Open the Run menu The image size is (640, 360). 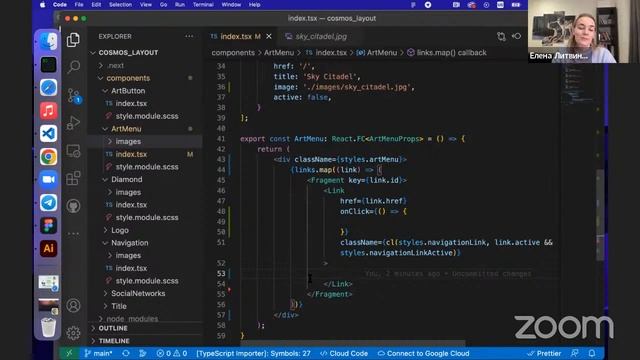coord(180,4)
